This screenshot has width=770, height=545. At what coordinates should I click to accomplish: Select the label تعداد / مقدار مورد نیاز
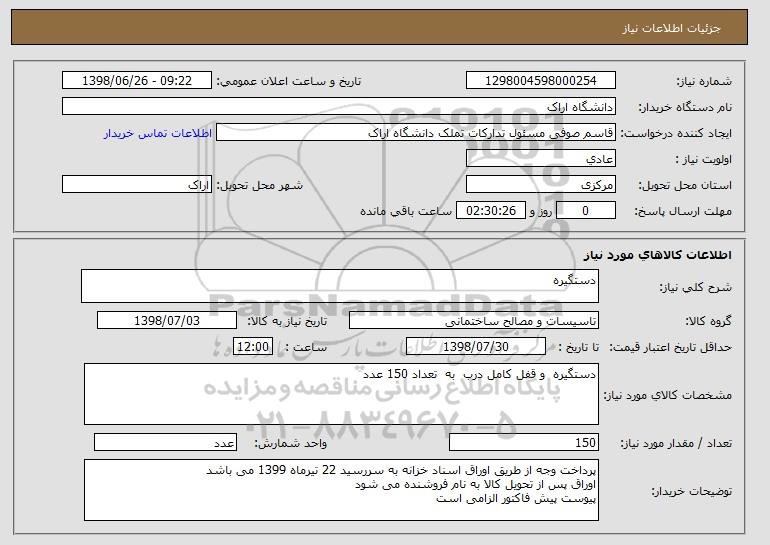(676, 443)
